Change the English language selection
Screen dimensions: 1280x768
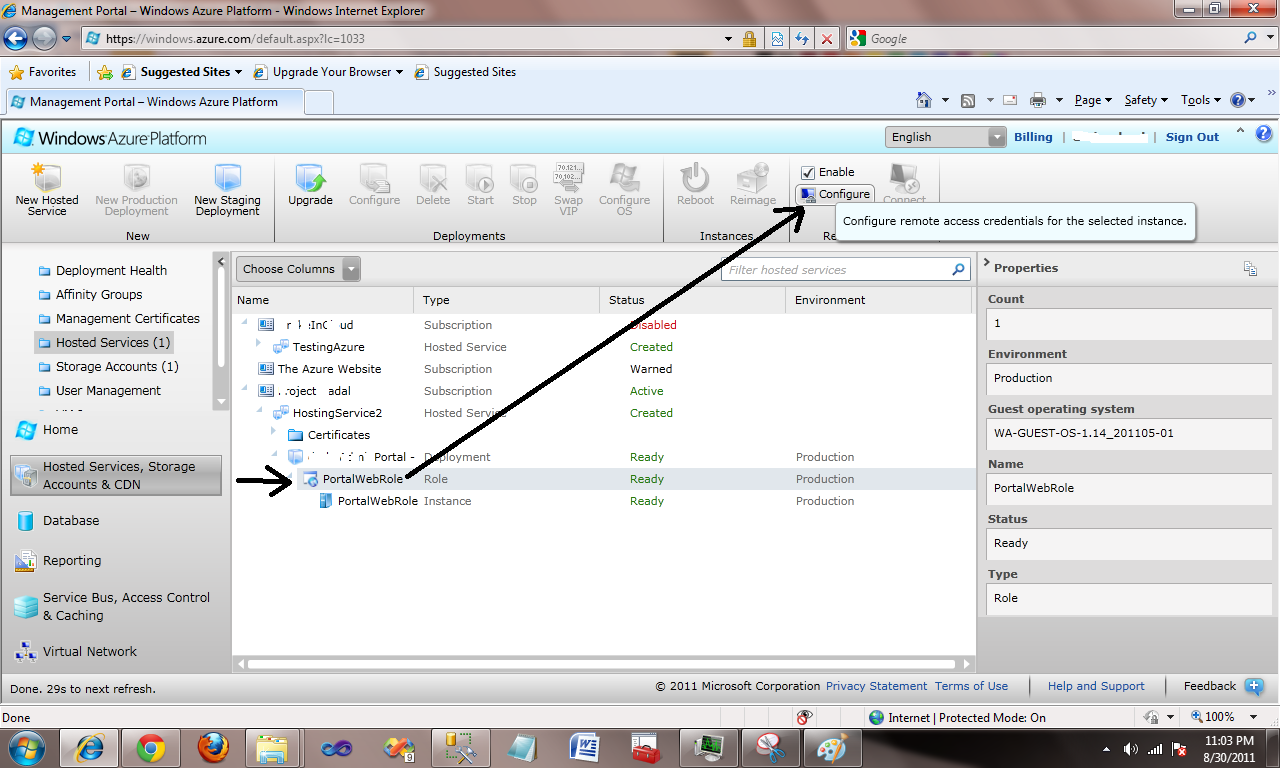(944, 135)
